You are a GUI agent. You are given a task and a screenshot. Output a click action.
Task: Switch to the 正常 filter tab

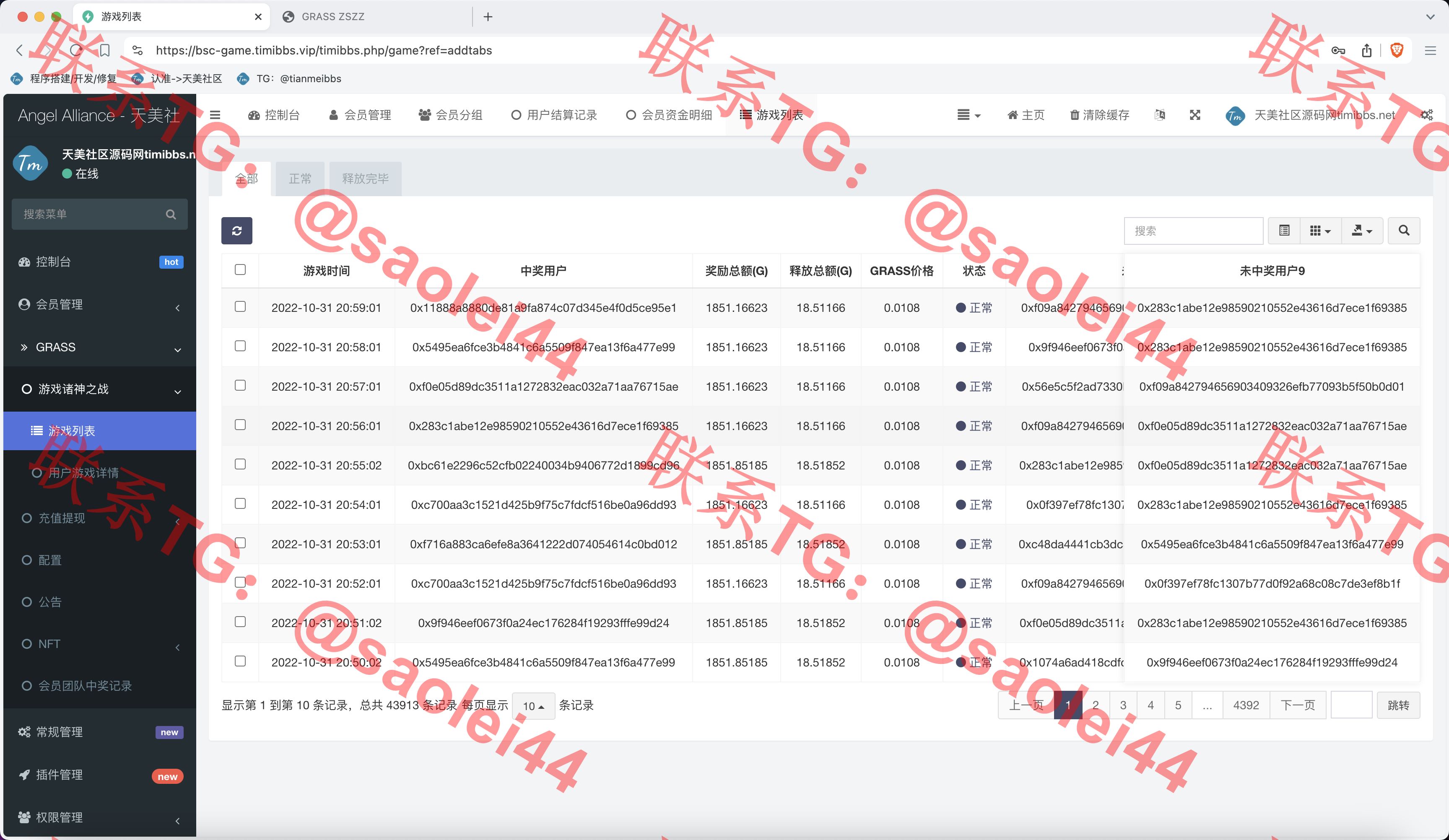click(x=300, y=179)
